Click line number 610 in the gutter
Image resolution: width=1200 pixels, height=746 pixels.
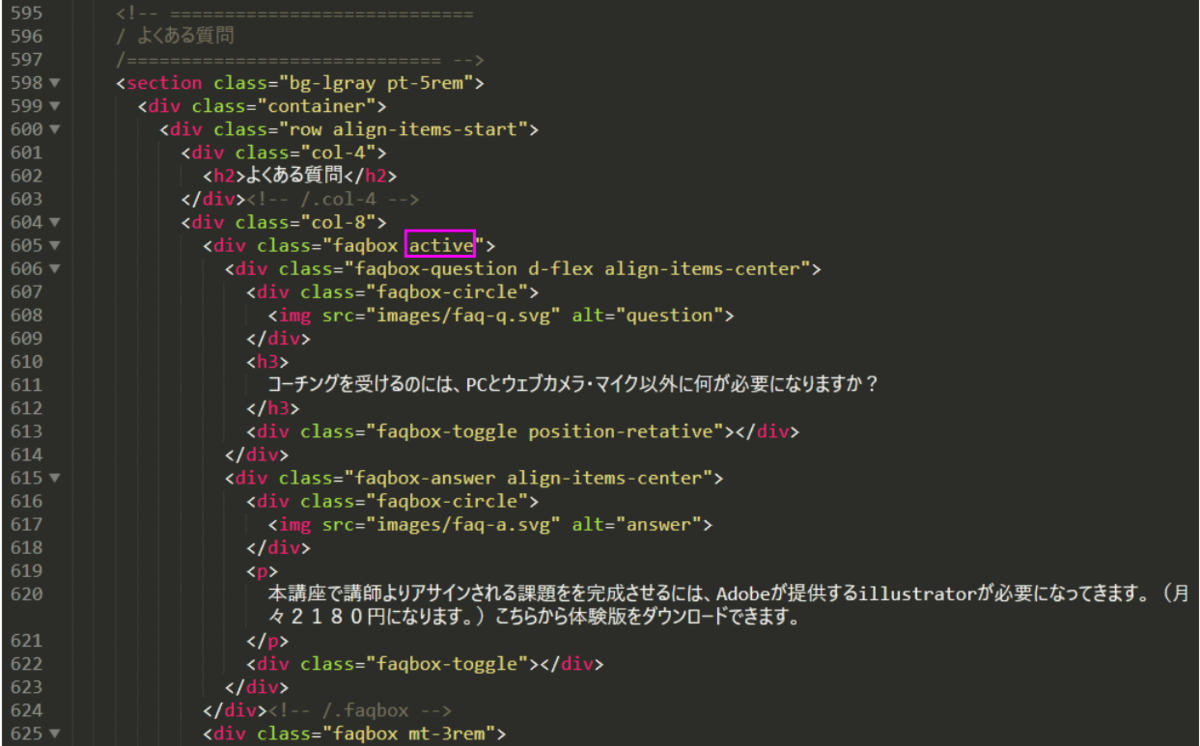(x=25, y=362)
